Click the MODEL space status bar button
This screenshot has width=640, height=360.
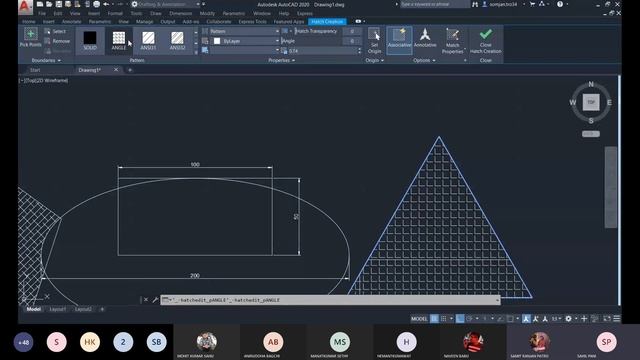tap(419, 319)
